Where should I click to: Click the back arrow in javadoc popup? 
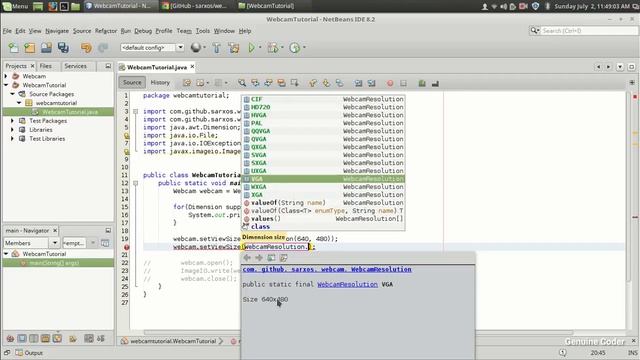click(x=247, y=258)
